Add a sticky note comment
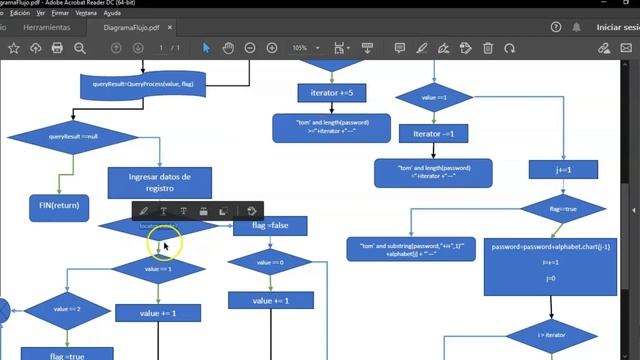640x360 pixels. coord(400,48)
